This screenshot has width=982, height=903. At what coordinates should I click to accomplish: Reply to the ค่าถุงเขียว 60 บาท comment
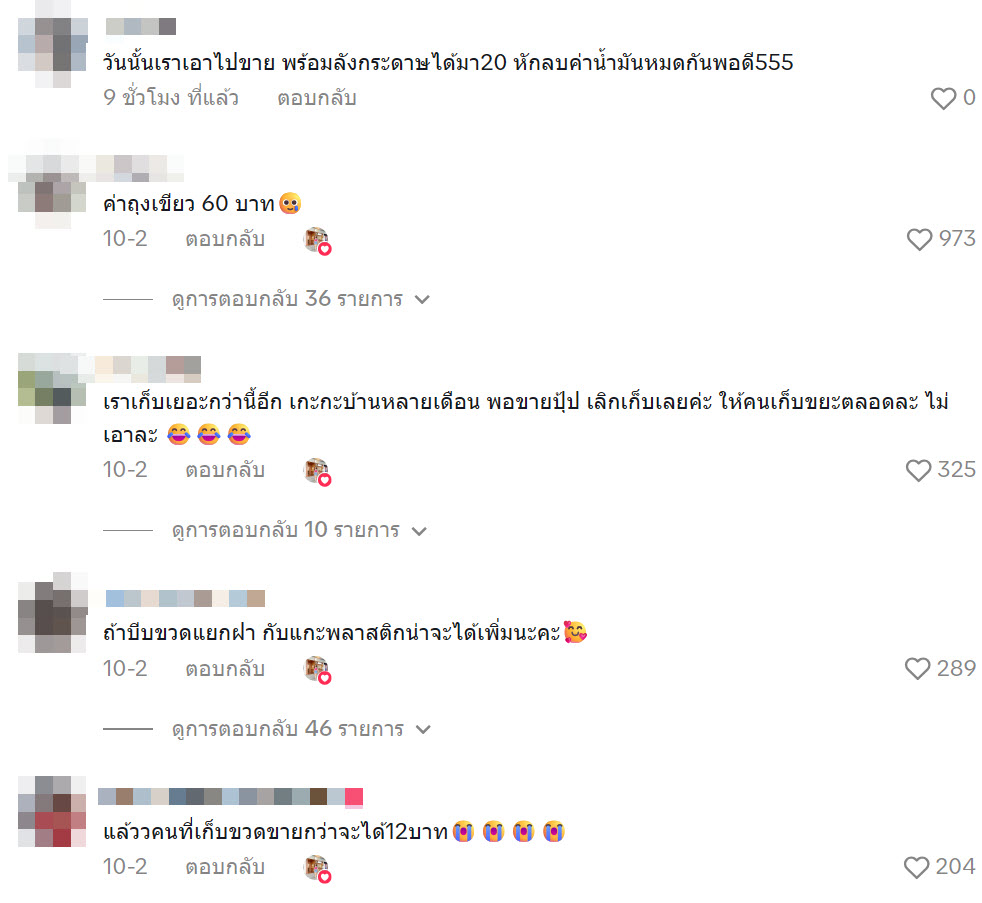pos(225,239)
